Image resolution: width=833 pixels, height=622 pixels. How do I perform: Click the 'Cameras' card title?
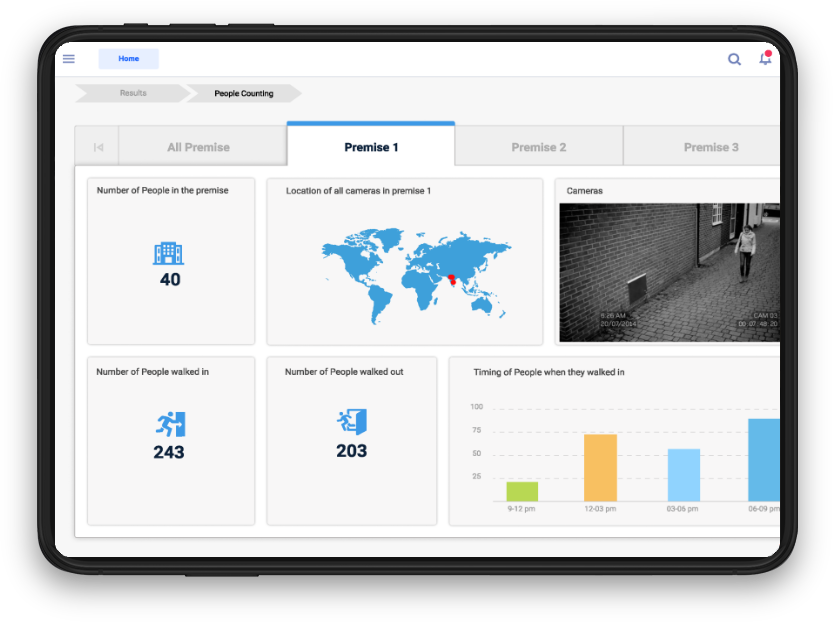pos(584,191)
